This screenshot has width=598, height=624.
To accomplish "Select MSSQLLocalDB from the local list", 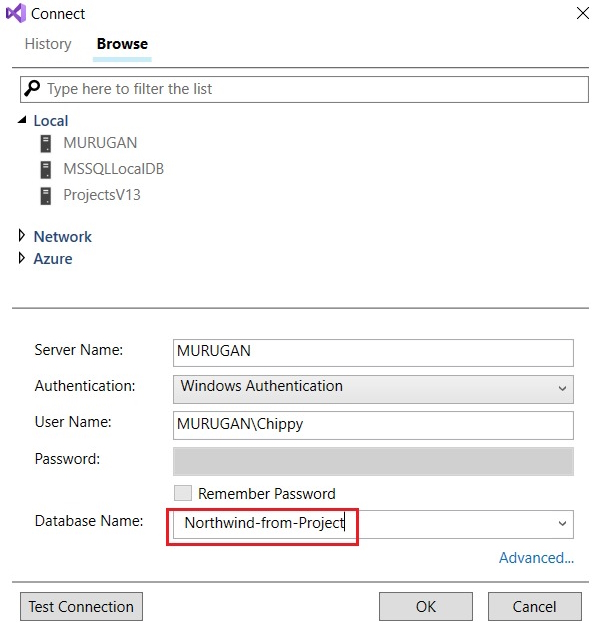I will 113,169.
